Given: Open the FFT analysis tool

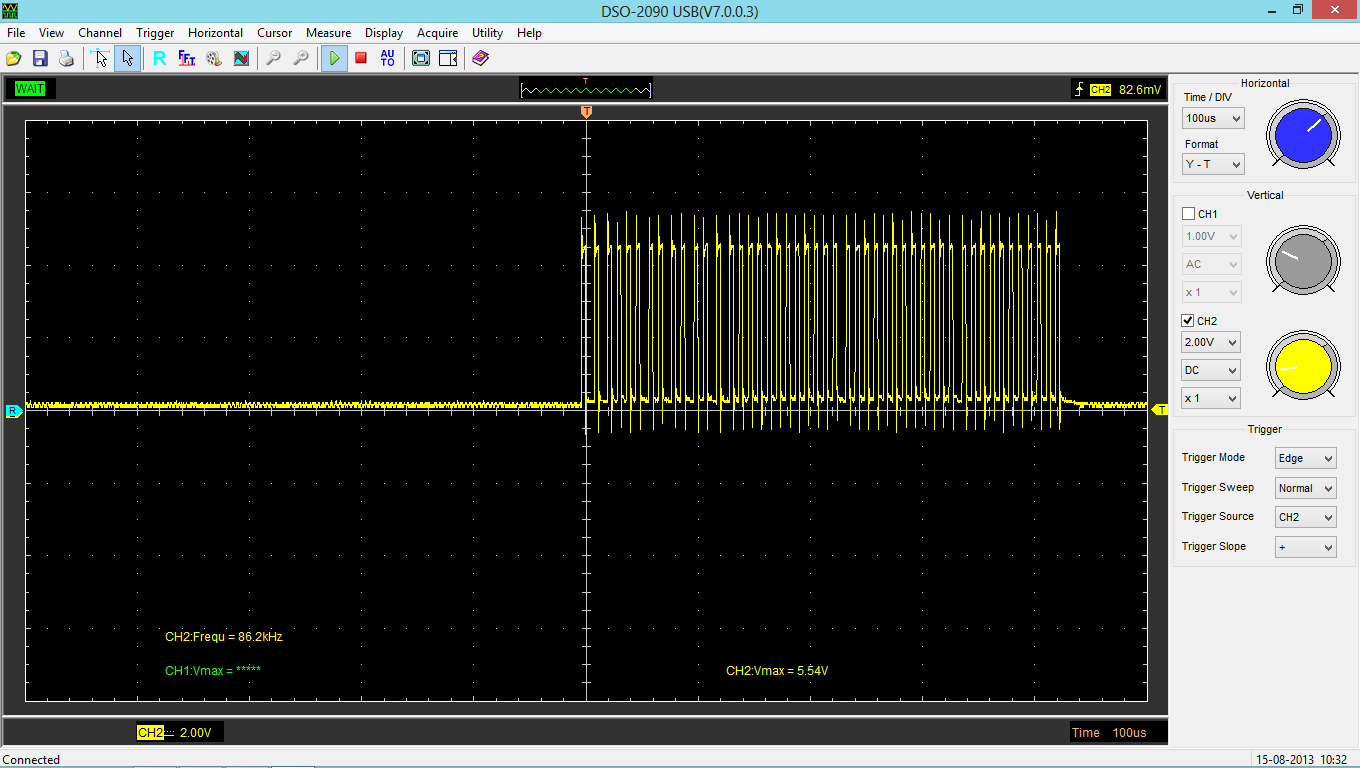Looking at the screenshot, I should [187, 59].
